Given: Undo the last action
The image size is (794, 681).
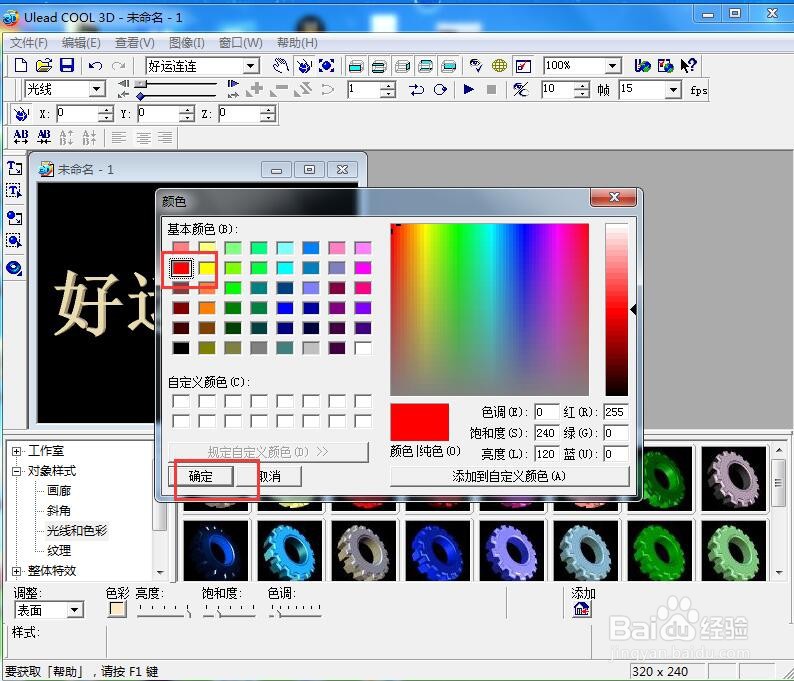Looking at the screenshot, I should [95, 65].
